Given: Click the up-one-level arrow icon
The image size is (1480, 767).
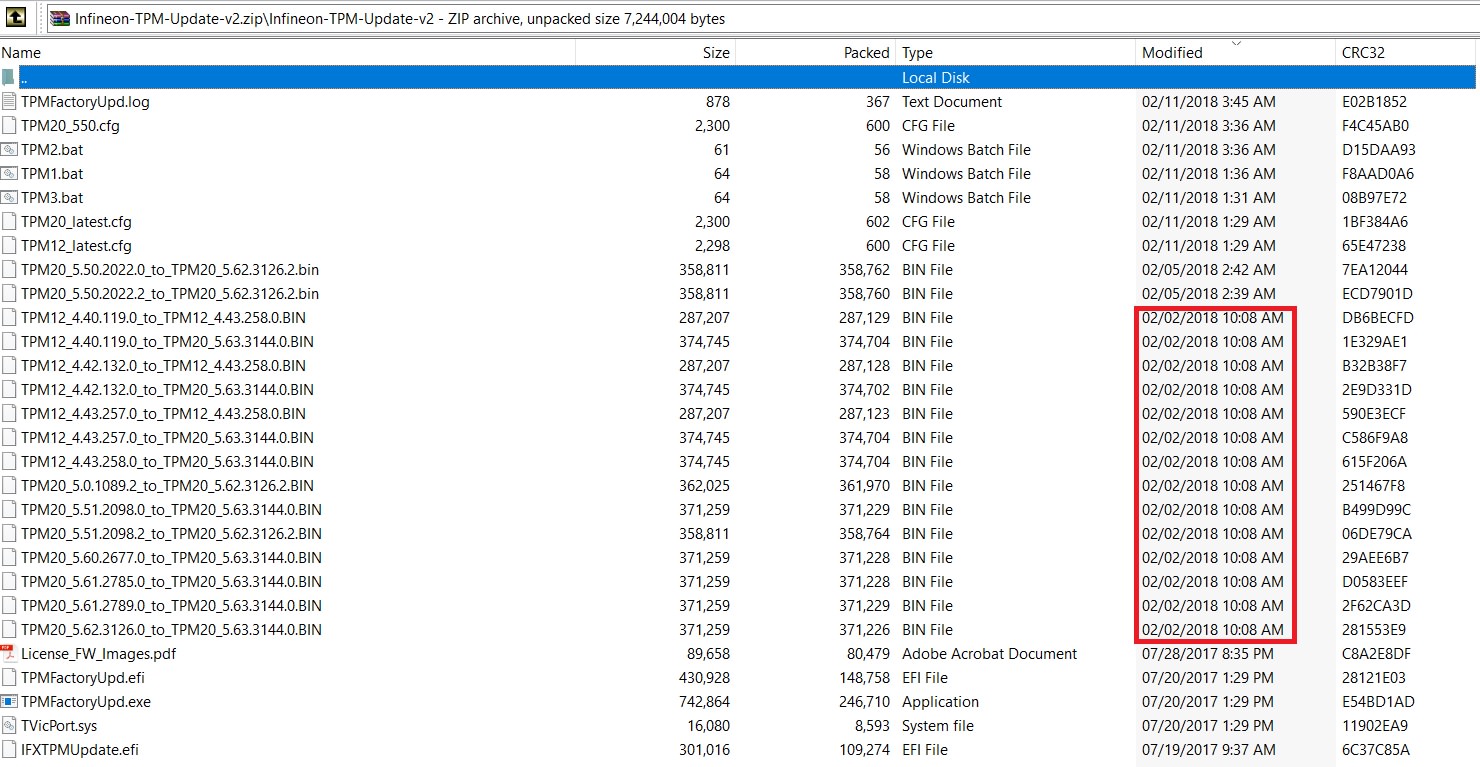Looking at the screenshot, I should point(16,18).
